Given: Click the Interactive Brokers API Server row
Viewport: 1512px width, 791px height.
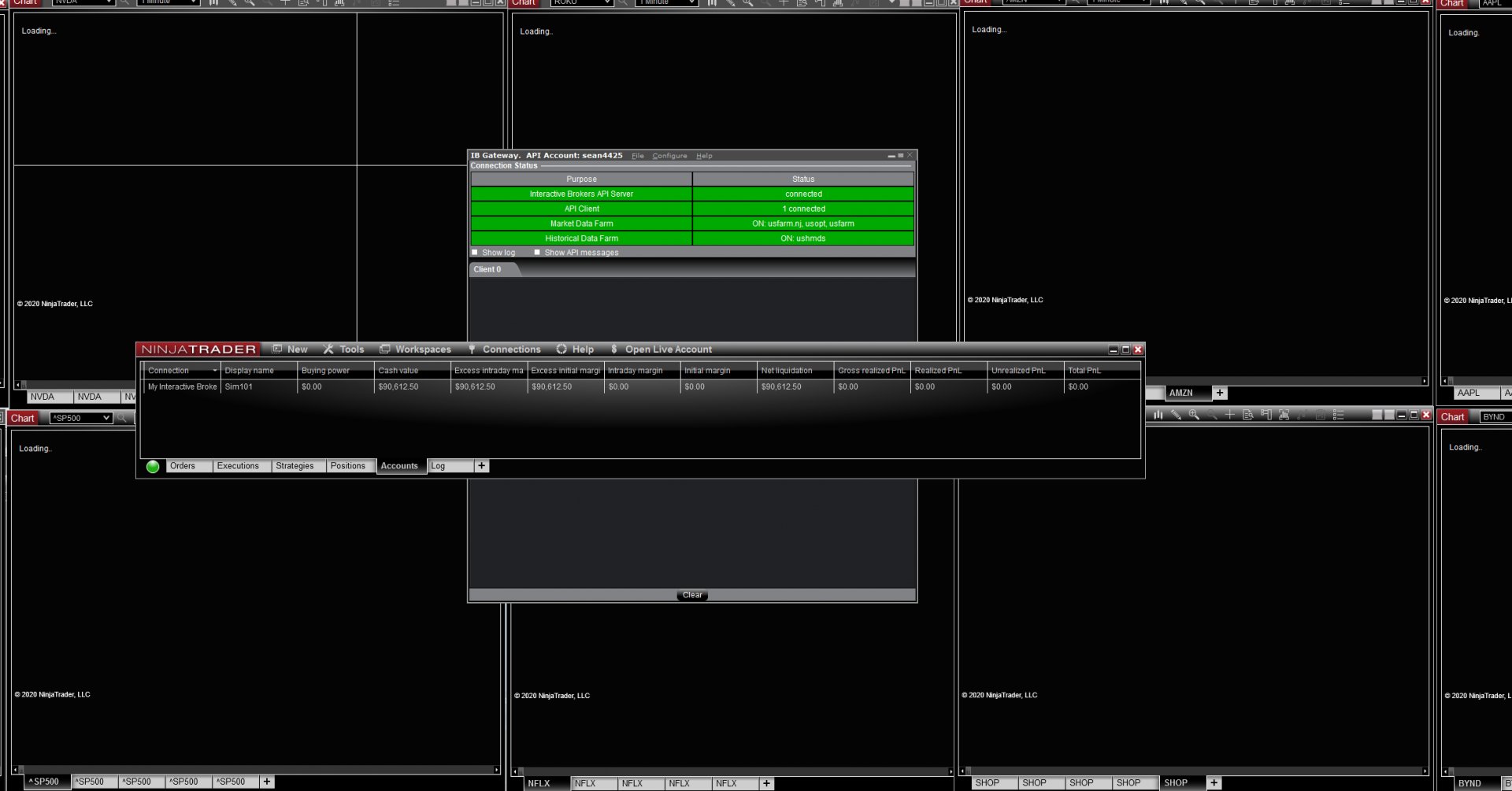Looking at the screenshot, I should pos(692,194).
